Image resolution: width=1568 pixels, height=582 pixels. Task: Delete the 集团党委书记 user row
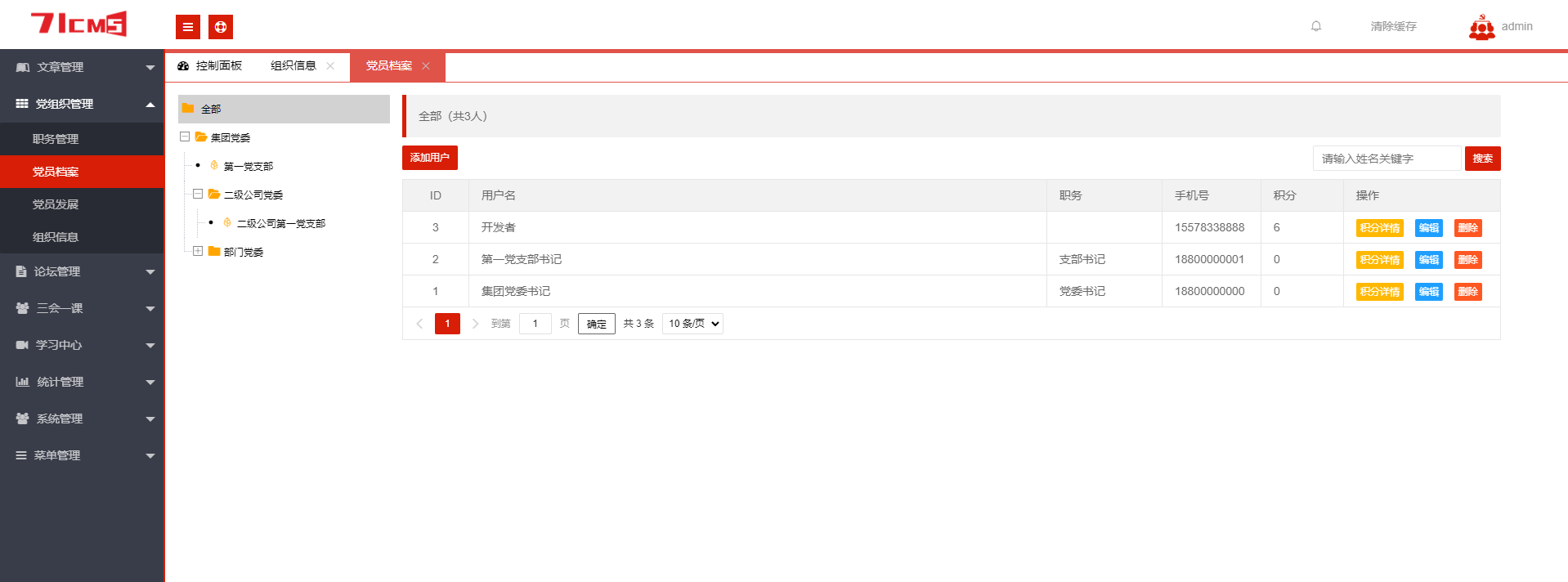click(1467, 292)
